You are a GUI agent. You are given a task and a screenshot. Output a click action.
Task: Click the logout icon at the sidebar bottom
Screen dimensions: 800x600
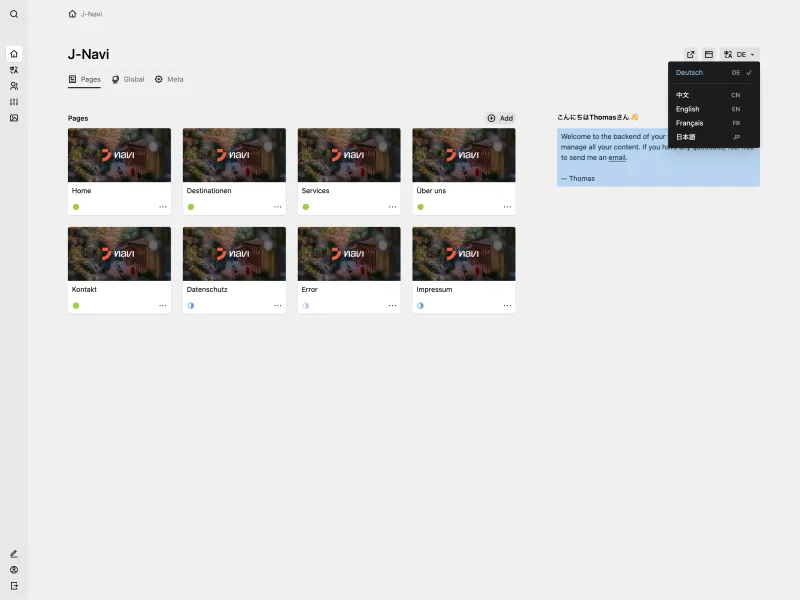click(13, 586)
